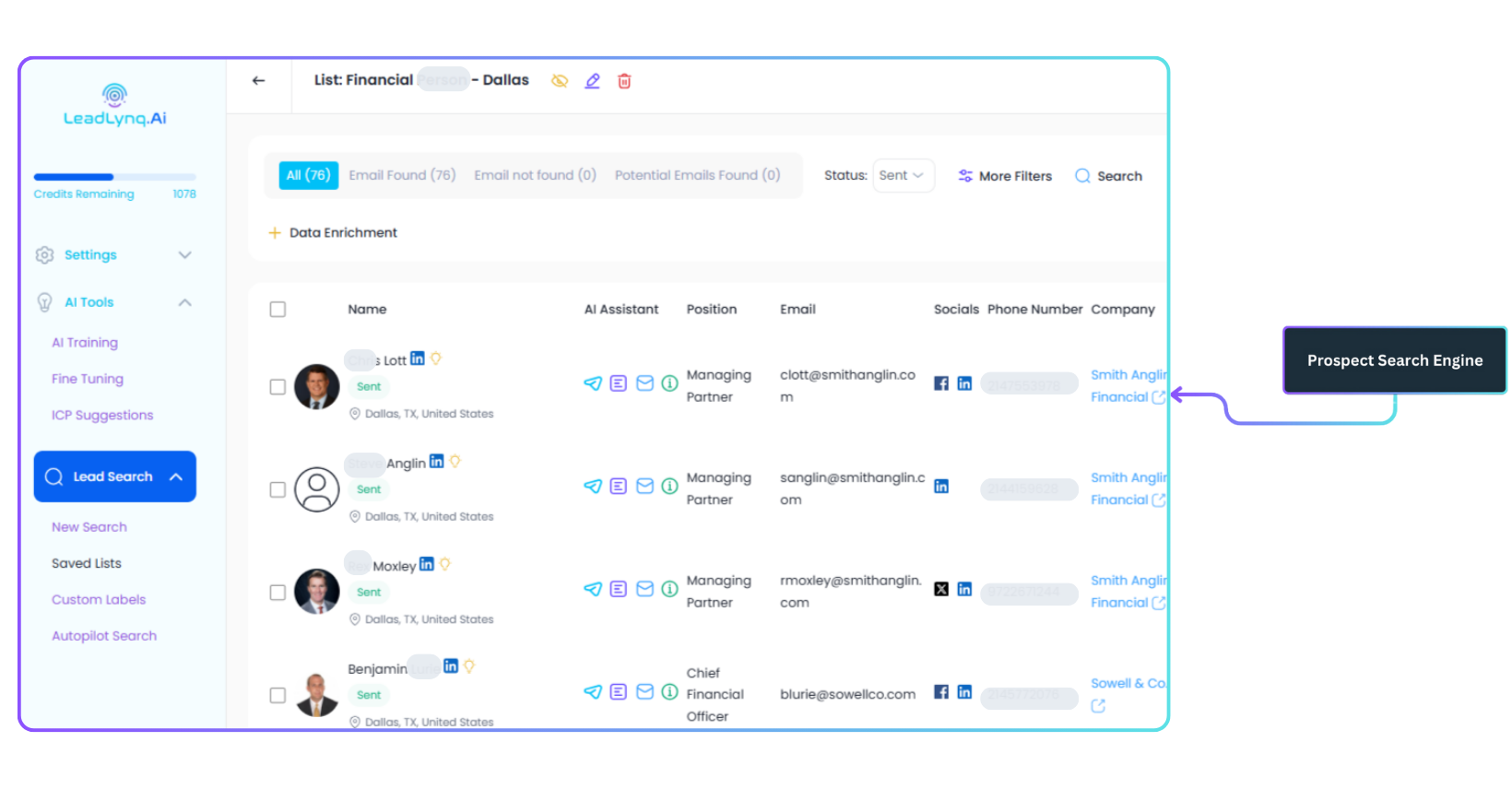
Task: Click lightbulb icon next to Moxley
Action: pyautogui.click(x=445, y=564)
